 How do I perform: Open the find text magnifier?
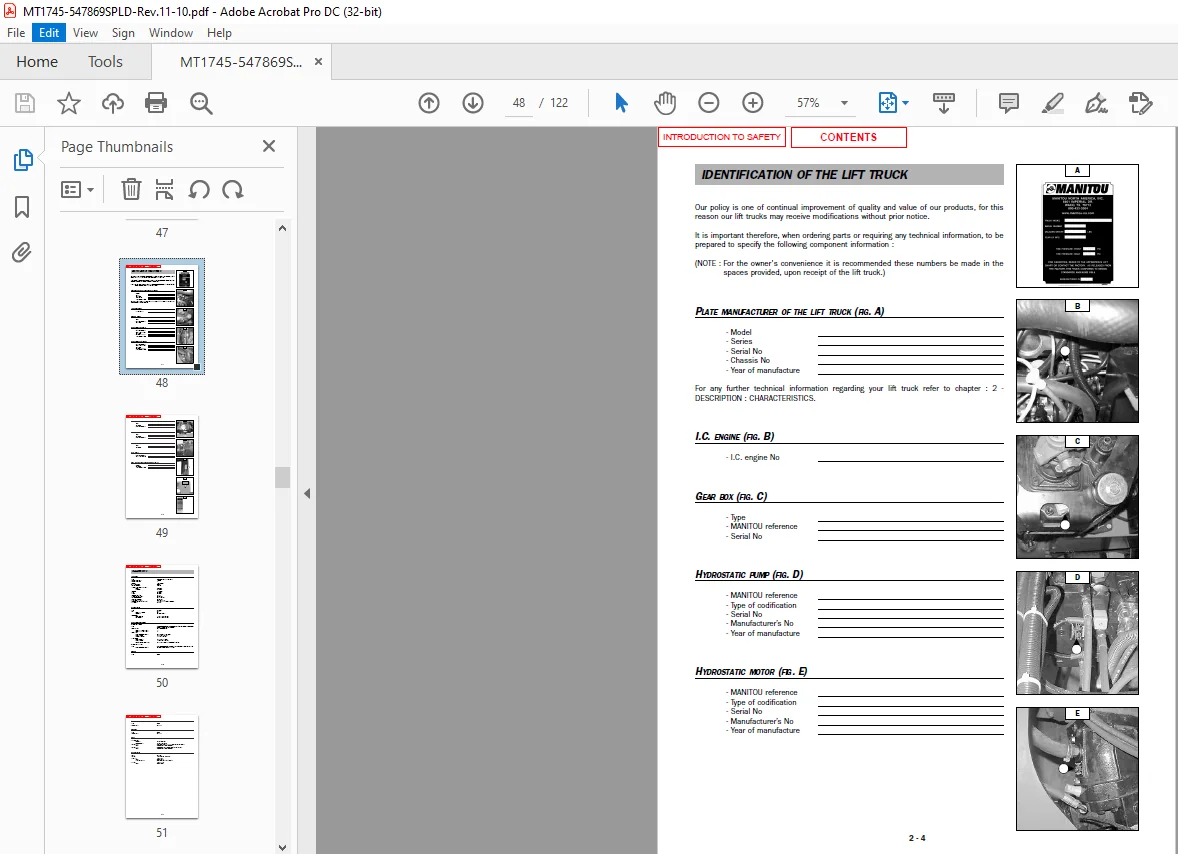point(201,103)
